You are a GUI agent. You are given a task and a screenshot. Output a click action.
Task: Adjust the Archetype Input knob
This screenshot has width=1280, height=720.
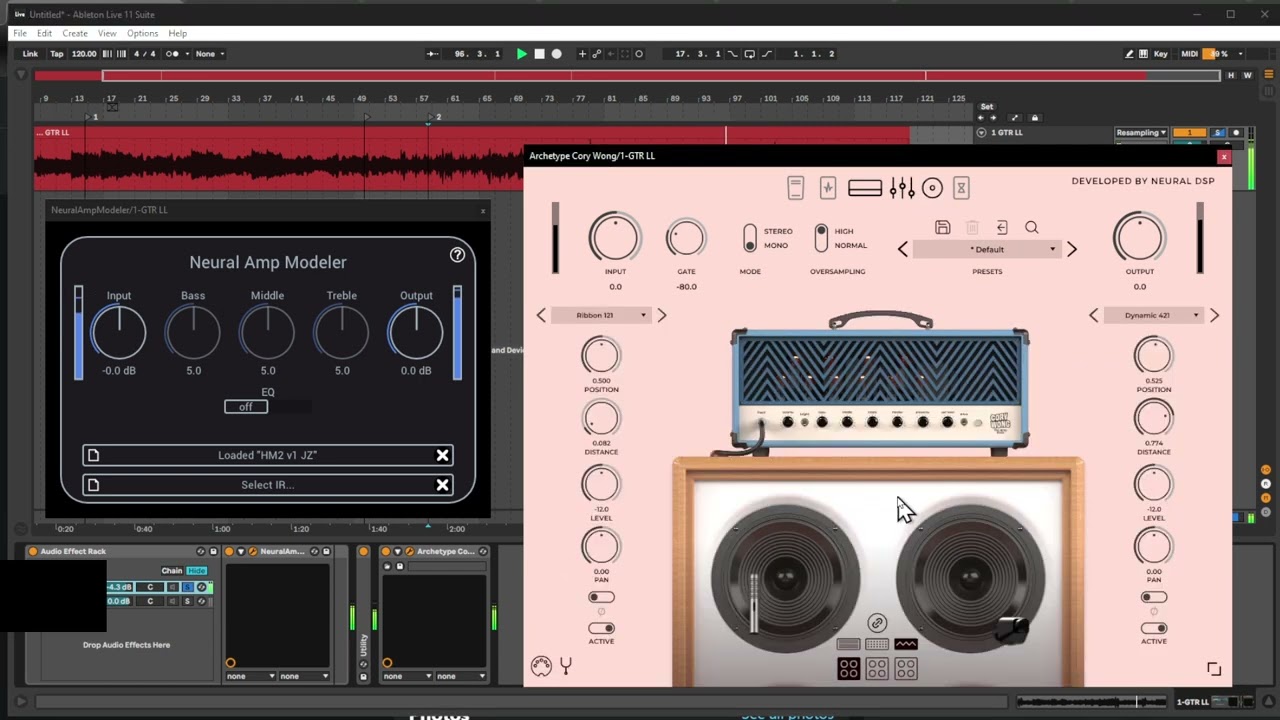(615, 239)
